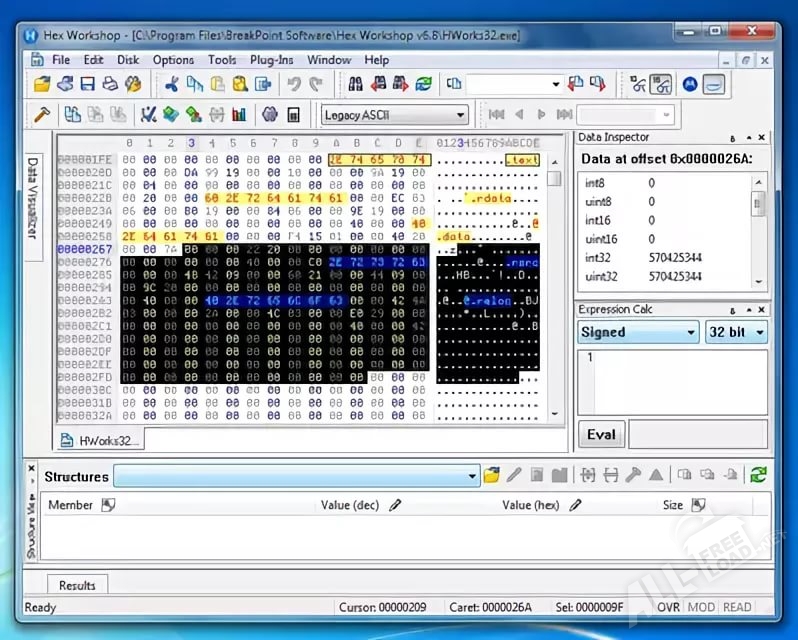Click the Save floppy disk icon
The image size is (798, 640).
(87, 84)
